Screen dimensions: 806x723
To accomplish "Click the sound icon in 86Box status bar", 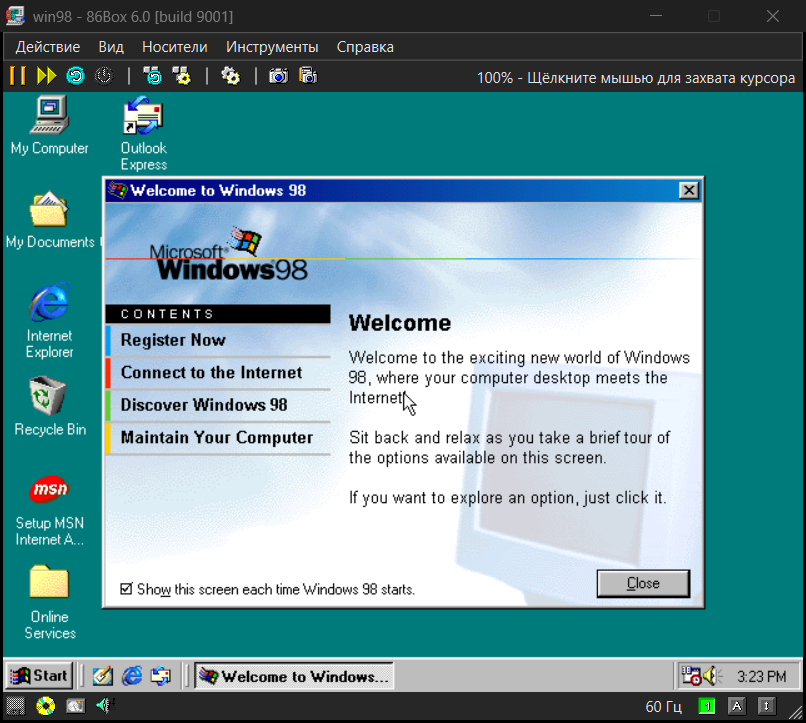I will 106,706.
